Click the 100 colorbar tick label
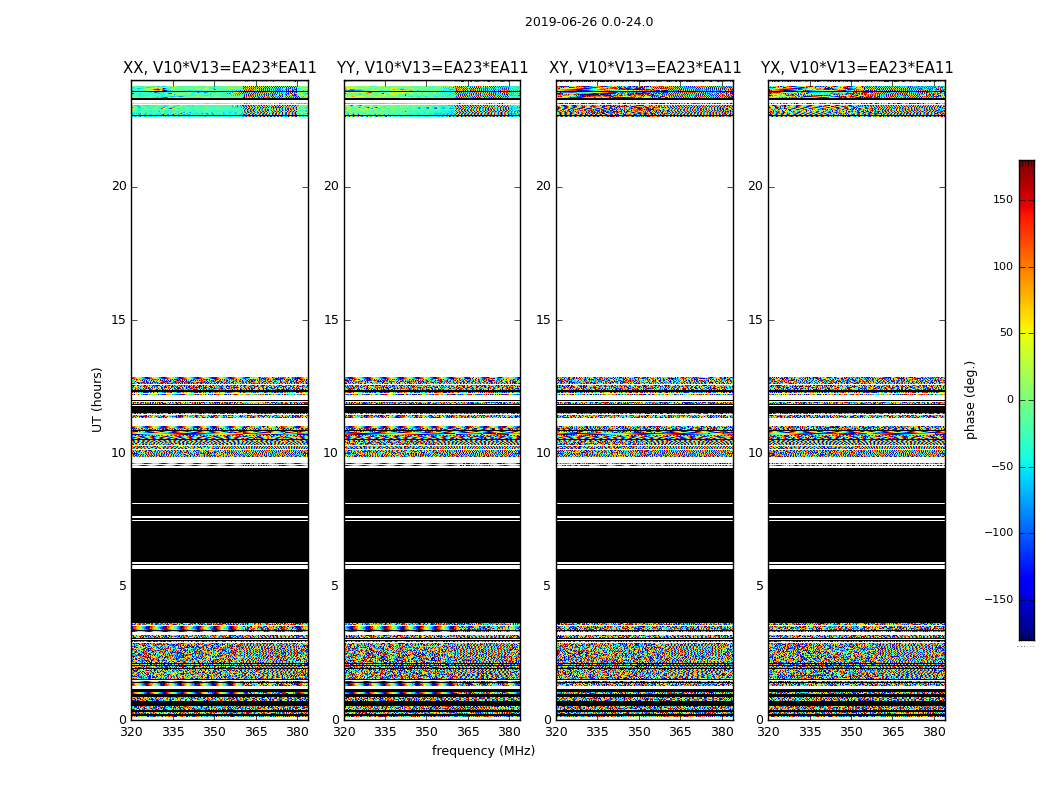 [1003, 266]
